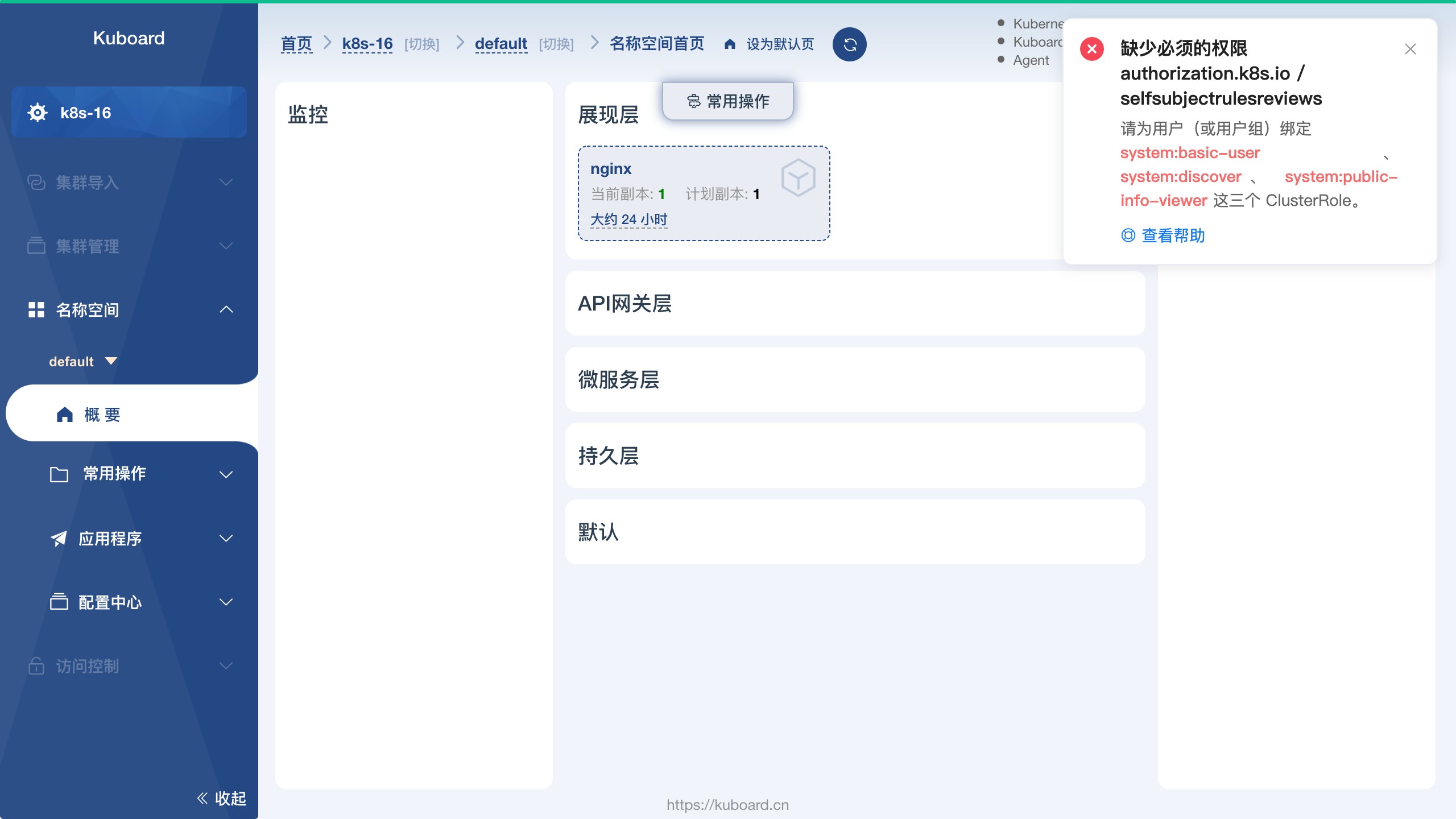This screenshot has width=1456, height=819.
Task: Click the system:discover role text
Action: click(1181, 176)
